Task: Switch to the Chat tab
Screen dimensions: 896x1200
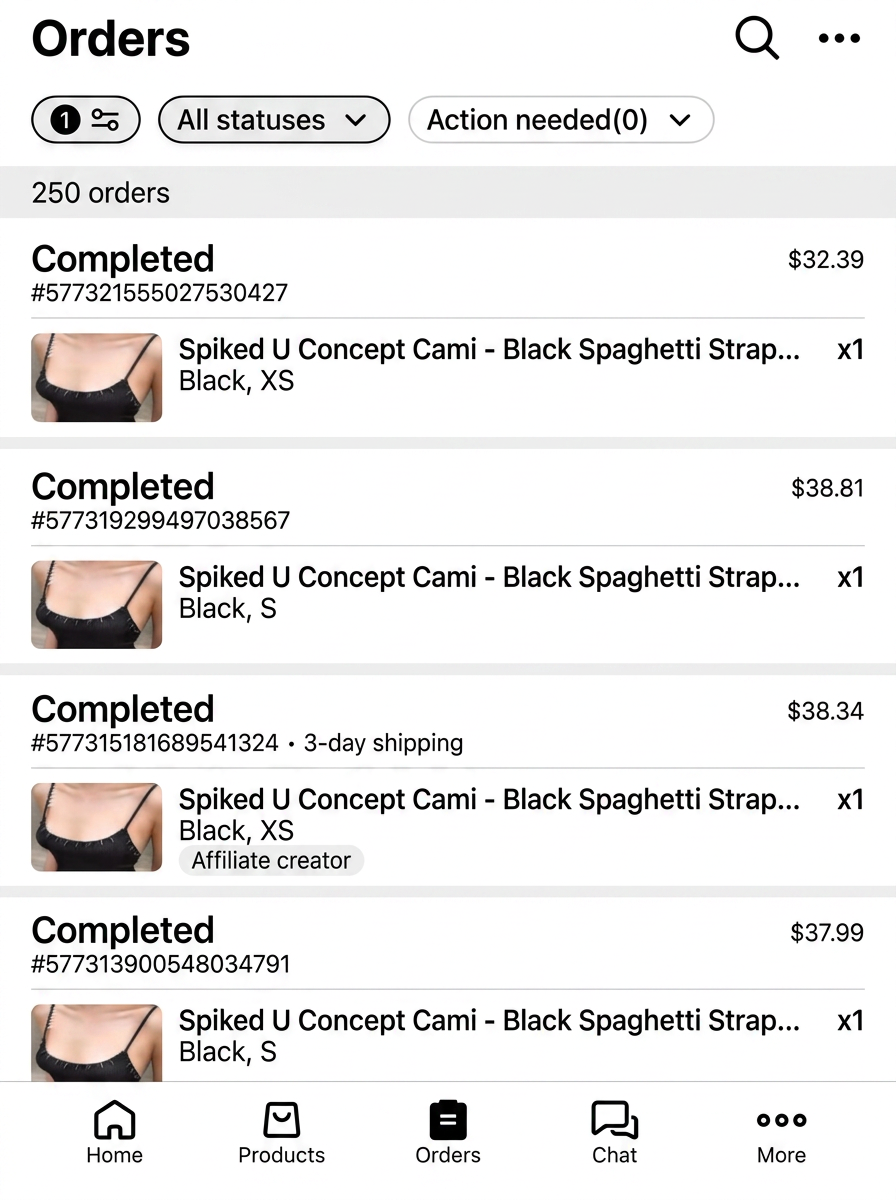Action: point(613,1133)
